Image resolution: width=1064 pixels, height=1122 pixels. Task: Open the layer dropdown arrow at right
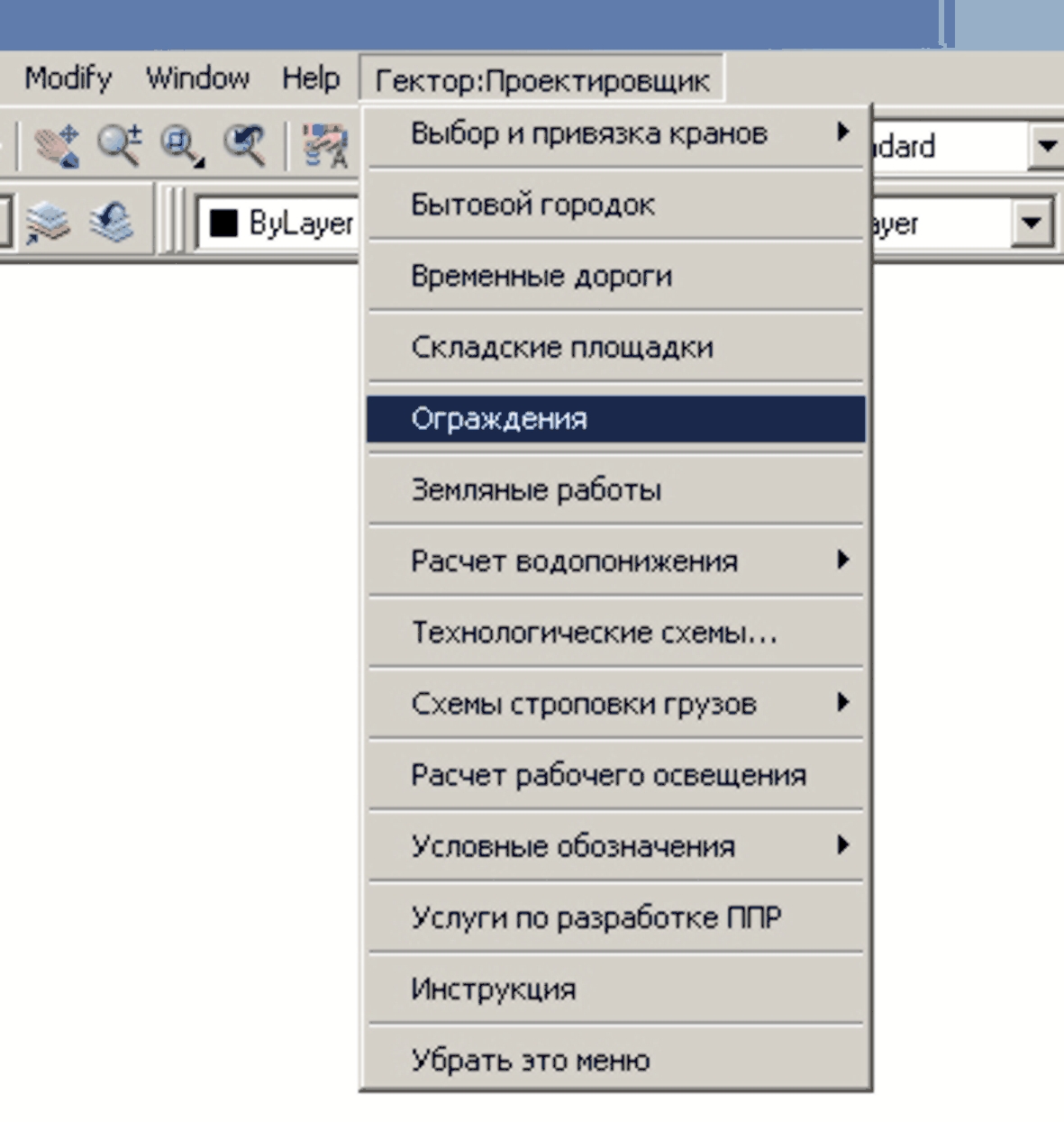tap(1031, 223)
